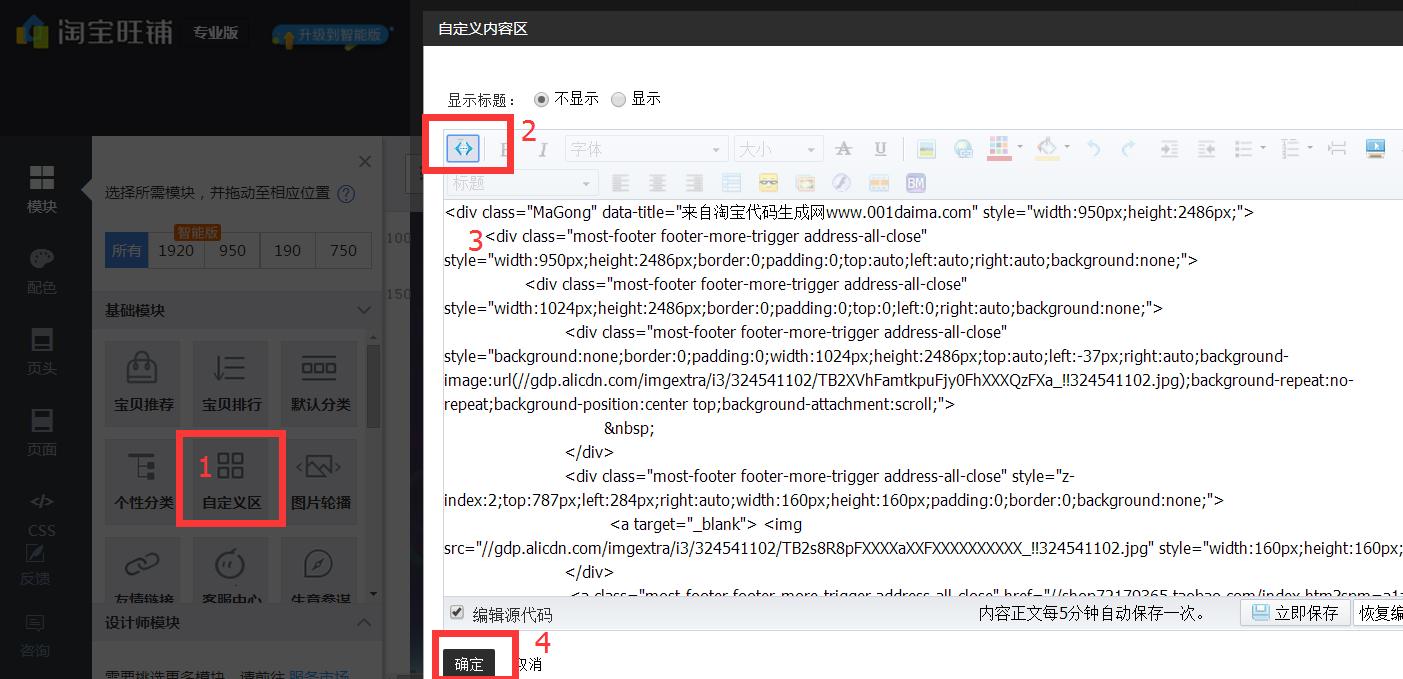Click the underline icon

coord(878,148)
